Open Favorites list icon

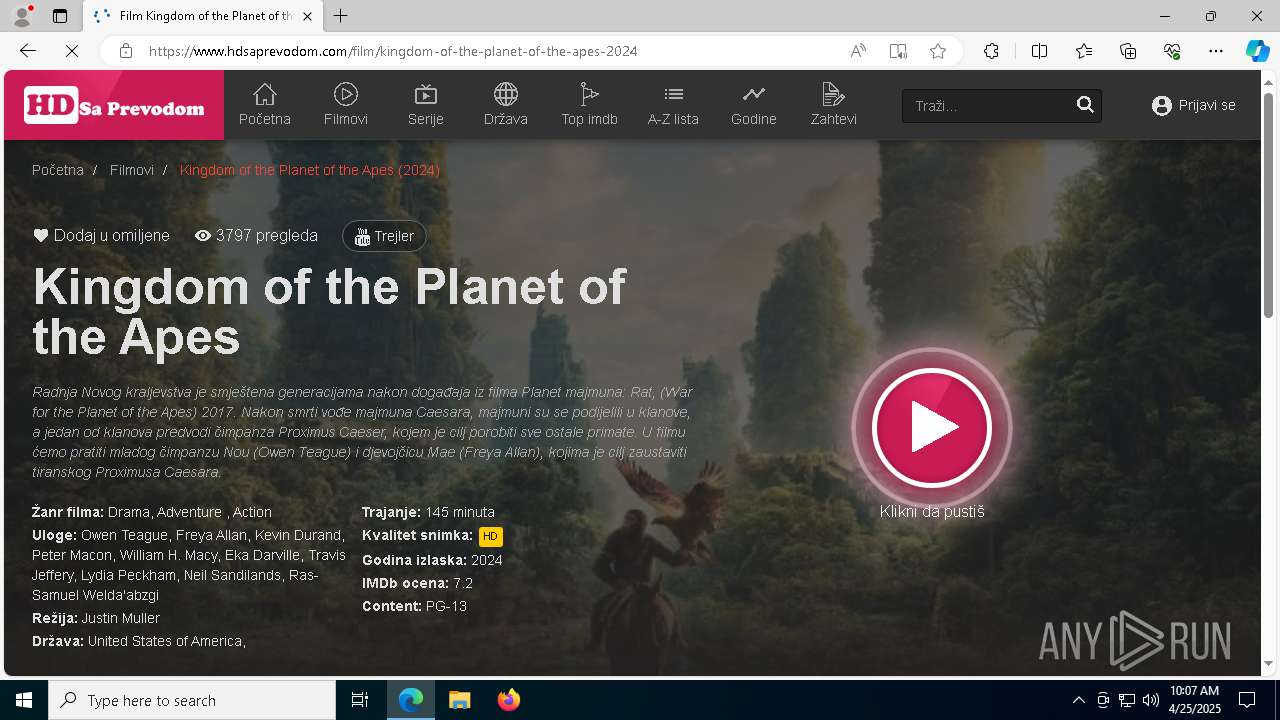click(1084, 51)
